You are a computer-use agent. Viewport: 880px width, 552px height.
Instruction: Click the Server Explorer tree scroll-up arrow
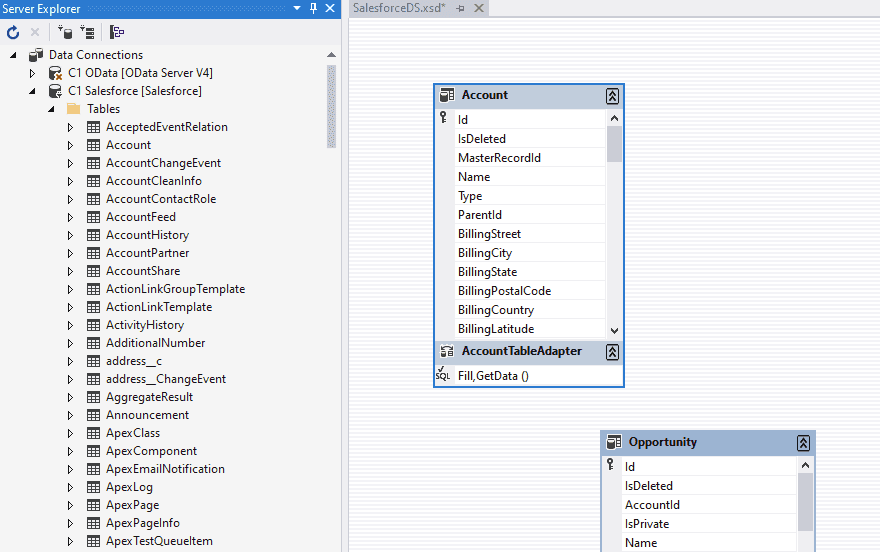[331, 55]
